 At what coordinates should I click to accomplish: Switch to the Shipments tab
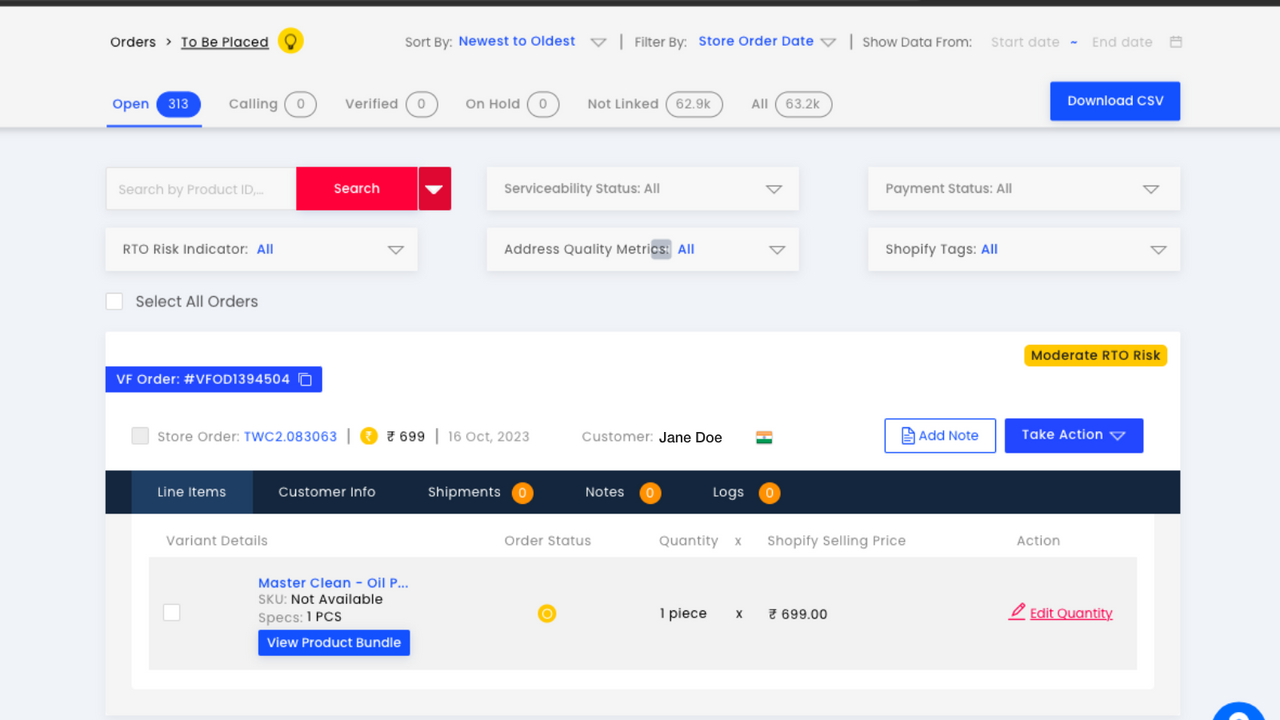tap(480, 492)
